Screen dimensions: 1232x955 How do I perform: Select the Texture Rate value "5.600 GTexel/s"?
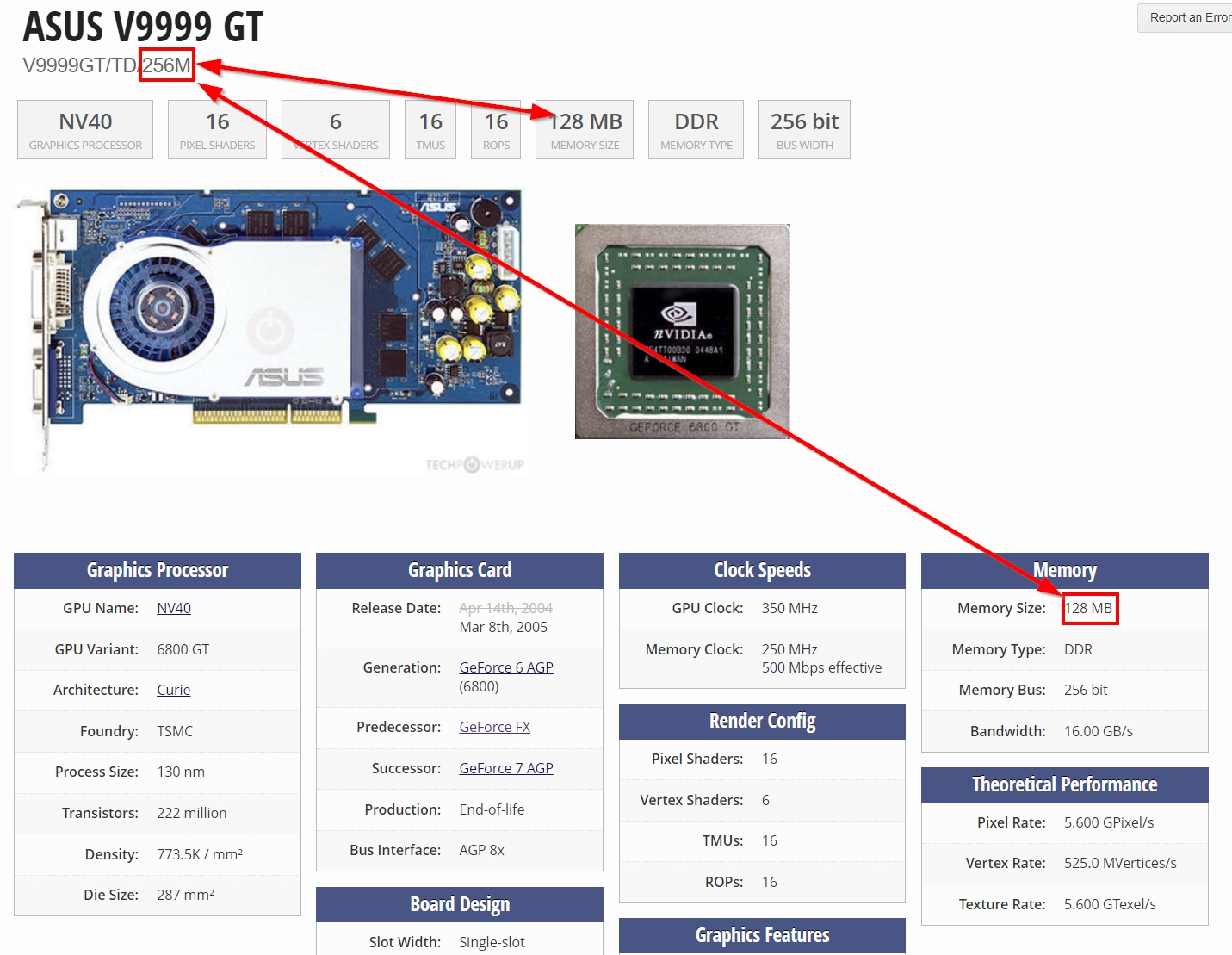coord(1110,904)
